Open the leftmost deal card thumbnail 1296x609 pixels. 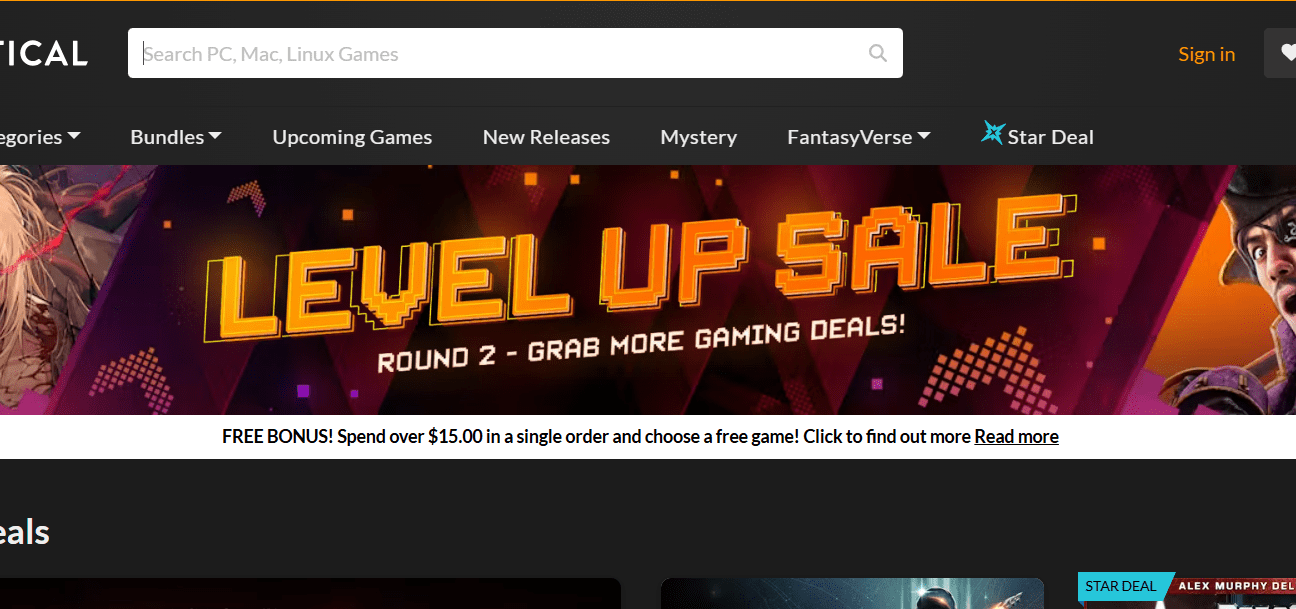pyautogui.click(x=310, y=593)
